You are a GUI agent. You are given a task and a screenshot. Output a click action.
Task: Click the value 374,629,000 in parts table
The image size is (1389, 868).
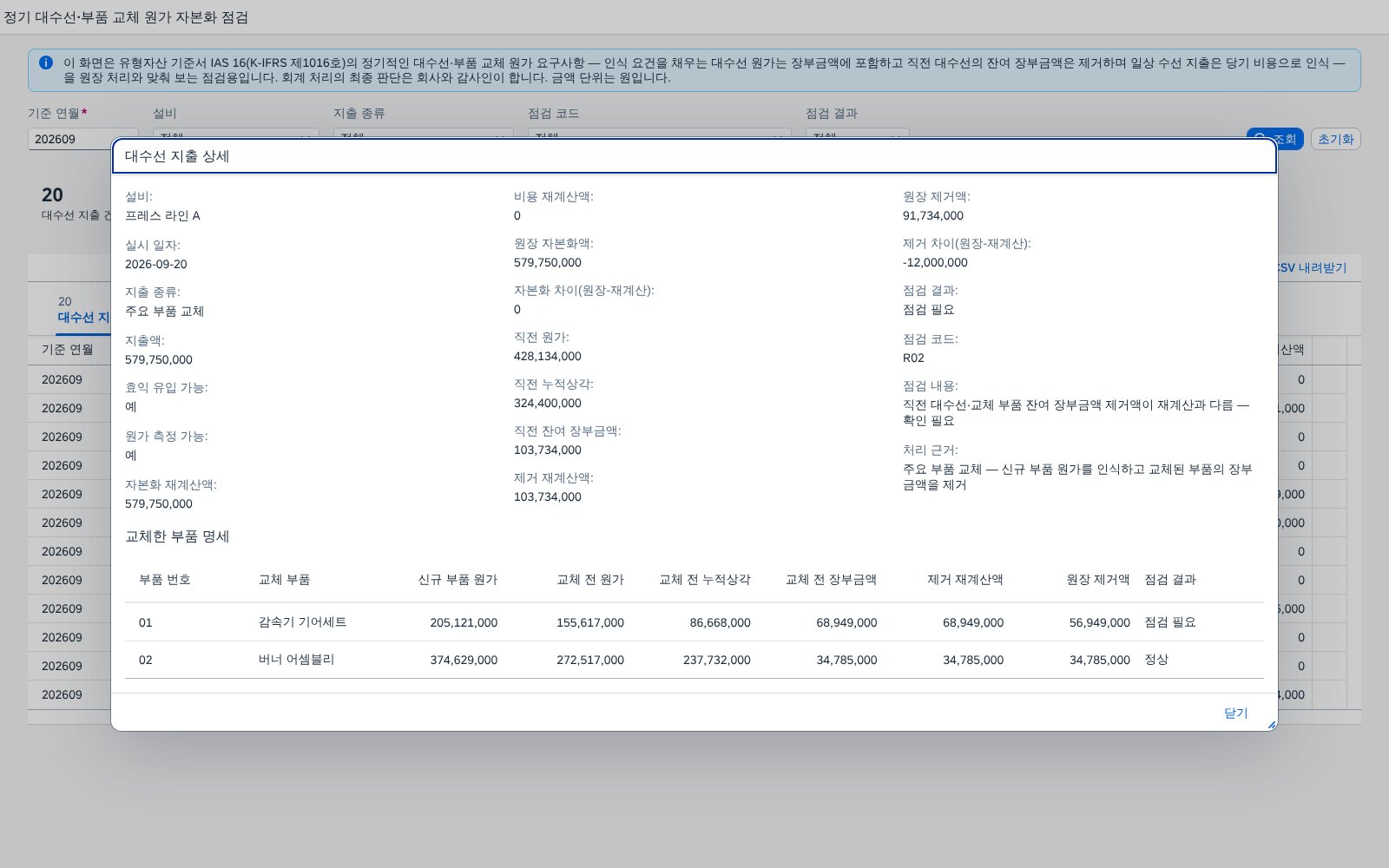[464, 660]
